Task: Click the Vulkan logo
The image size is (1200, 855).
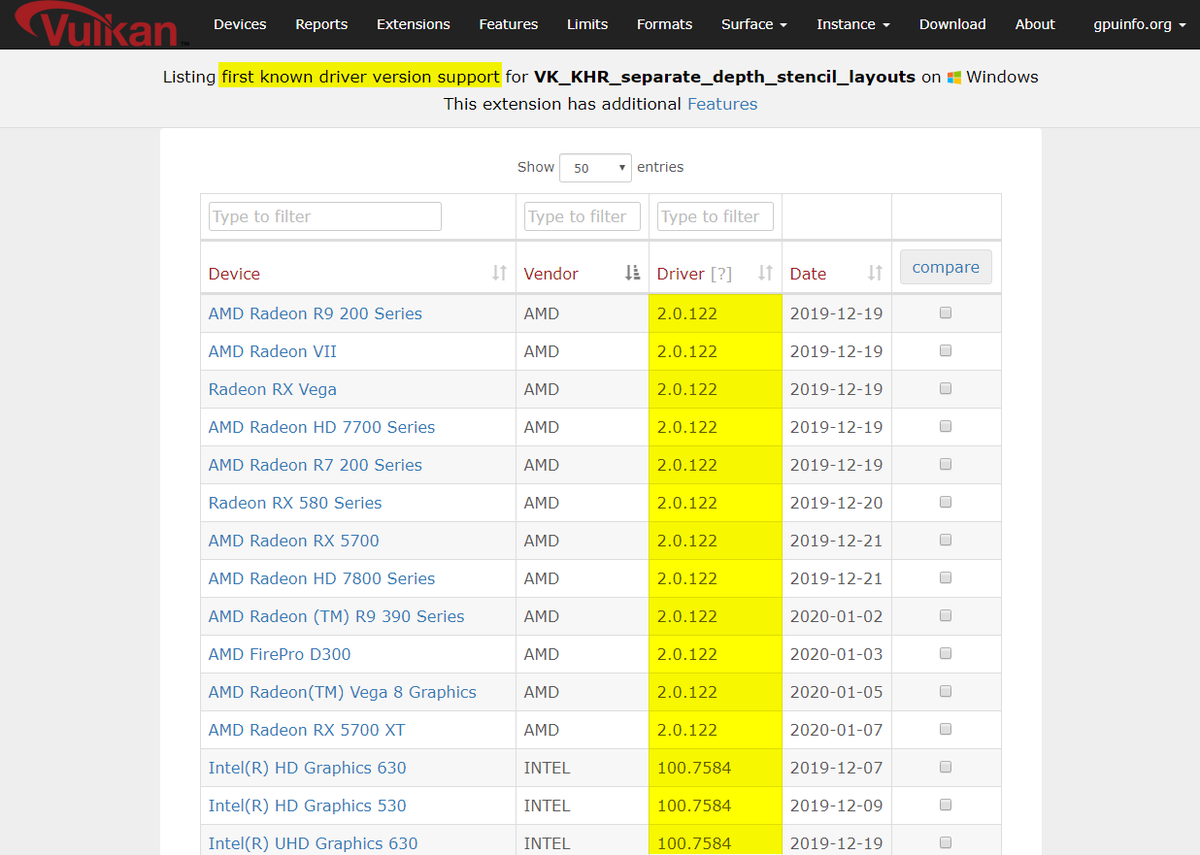Action: point(102,25)
